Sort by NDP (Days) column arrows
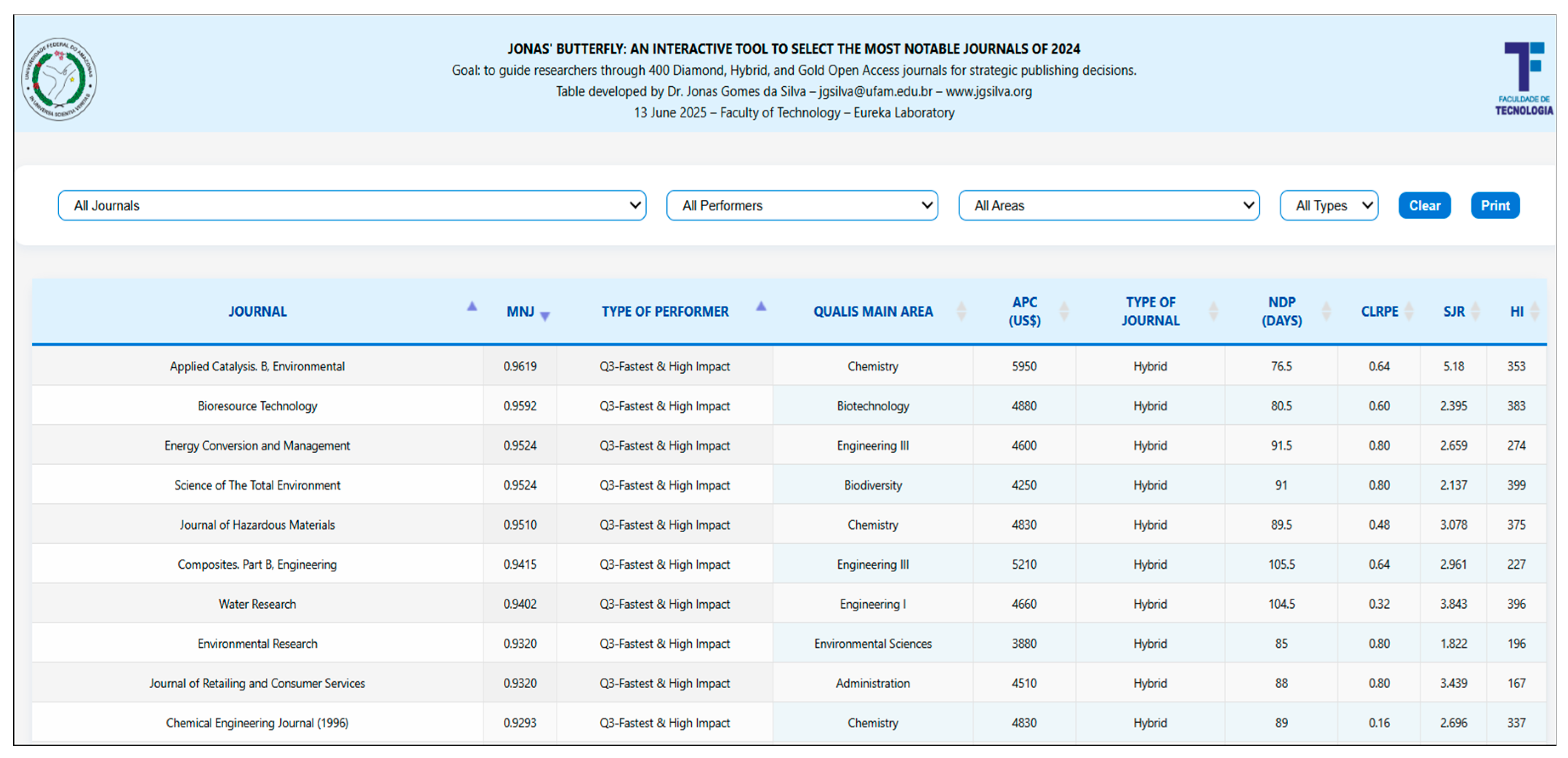Screen dimensions: 1568x758 [1326, 311]
